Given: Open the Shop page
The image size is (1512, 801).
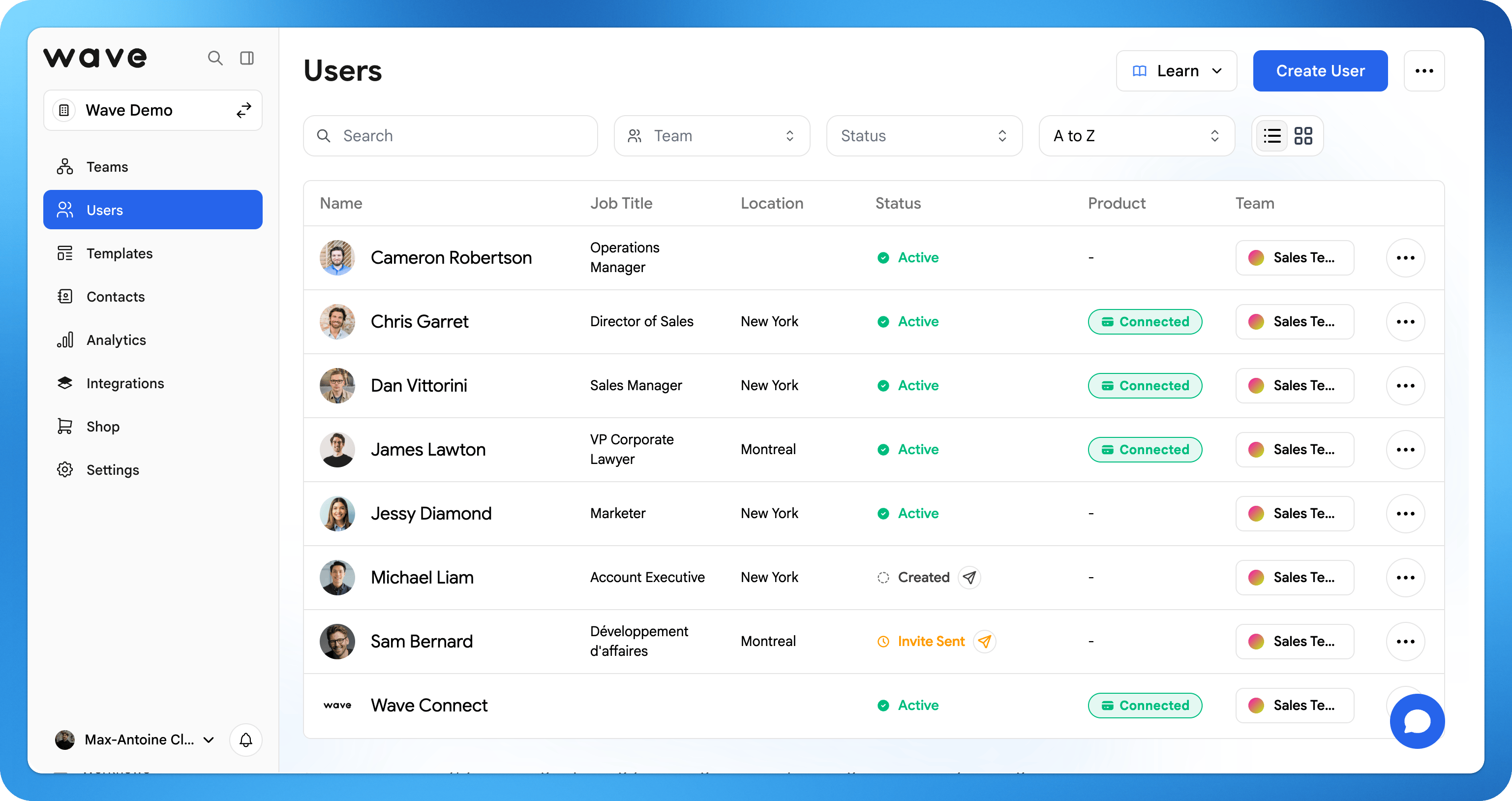Looking at the screenshot, I should click(x=152, y=427).
